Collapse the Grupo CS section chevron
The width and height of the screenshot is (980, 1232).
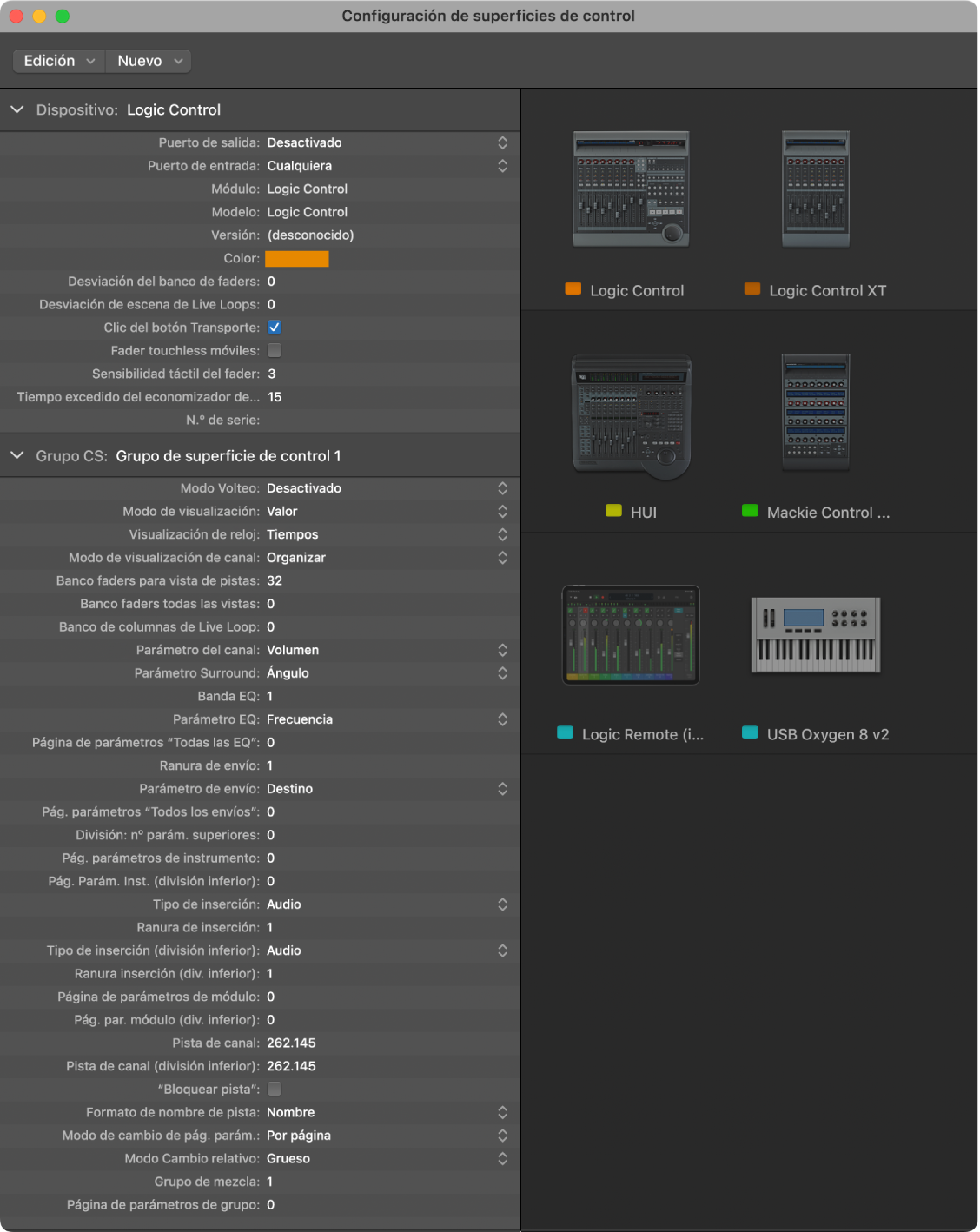coord(17,455)
